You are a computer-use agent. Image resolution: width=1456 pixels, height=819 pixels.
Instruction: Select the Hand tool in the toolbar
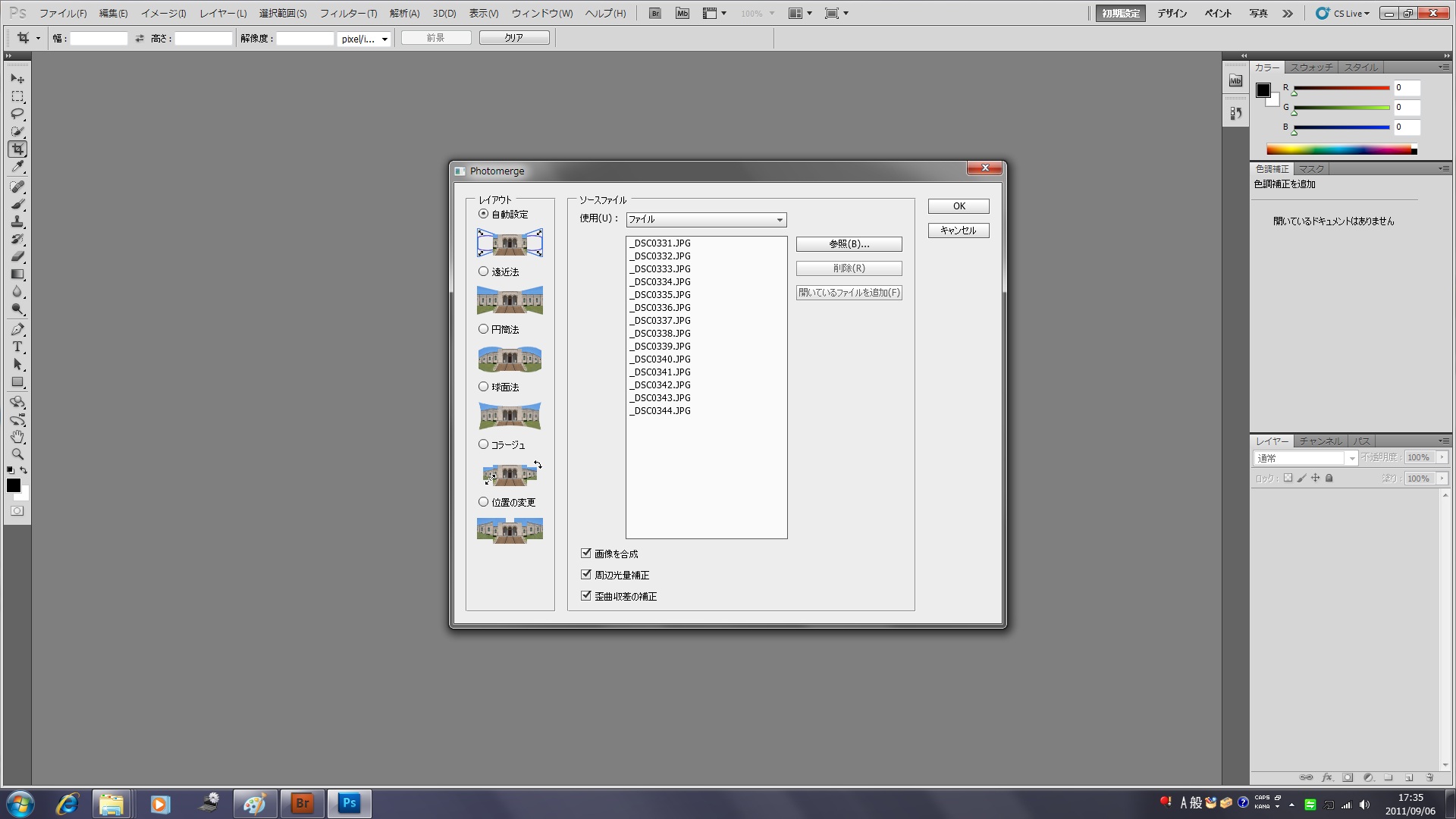pyautogui.click(x=17, y=437)
